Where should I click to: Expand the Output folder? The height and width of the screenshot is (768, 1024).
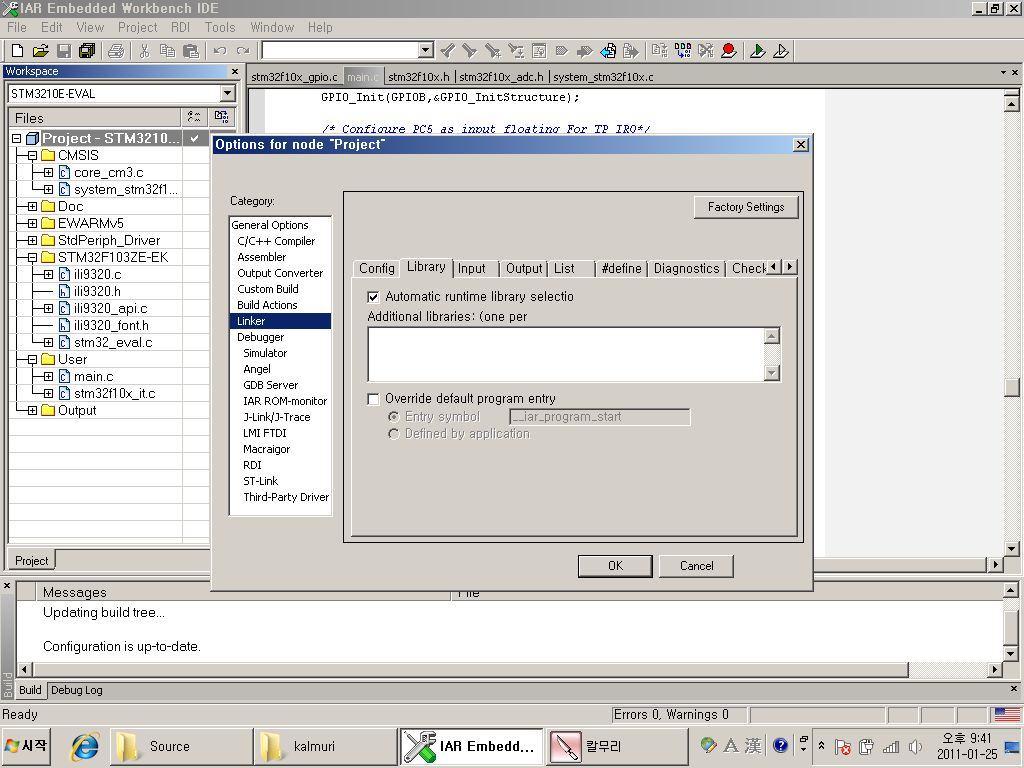point(32,410)
